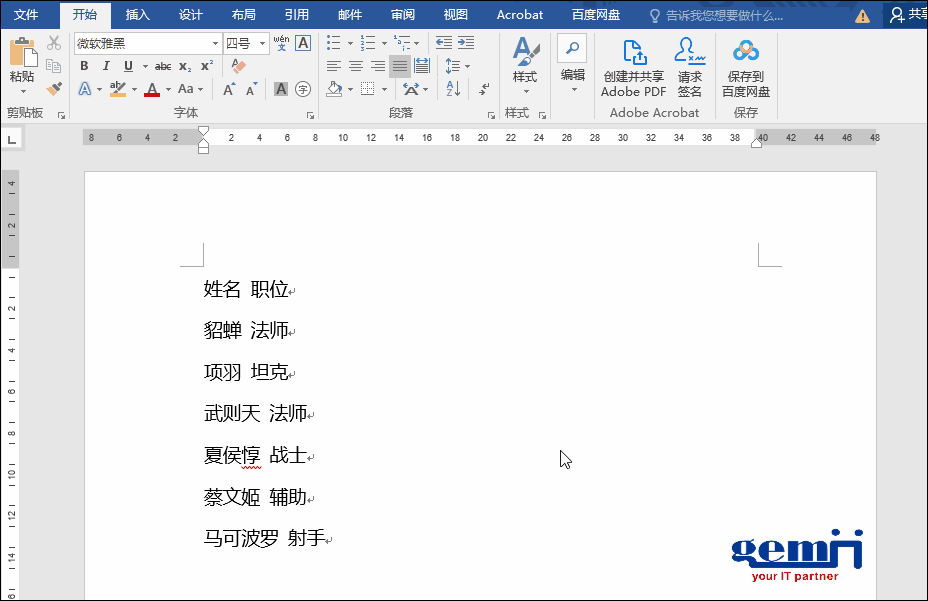Click the Create and Share Adobe PDF icon
Image resolution: width=928 pixels, height=601 pixels.
(x=633, y=68)
